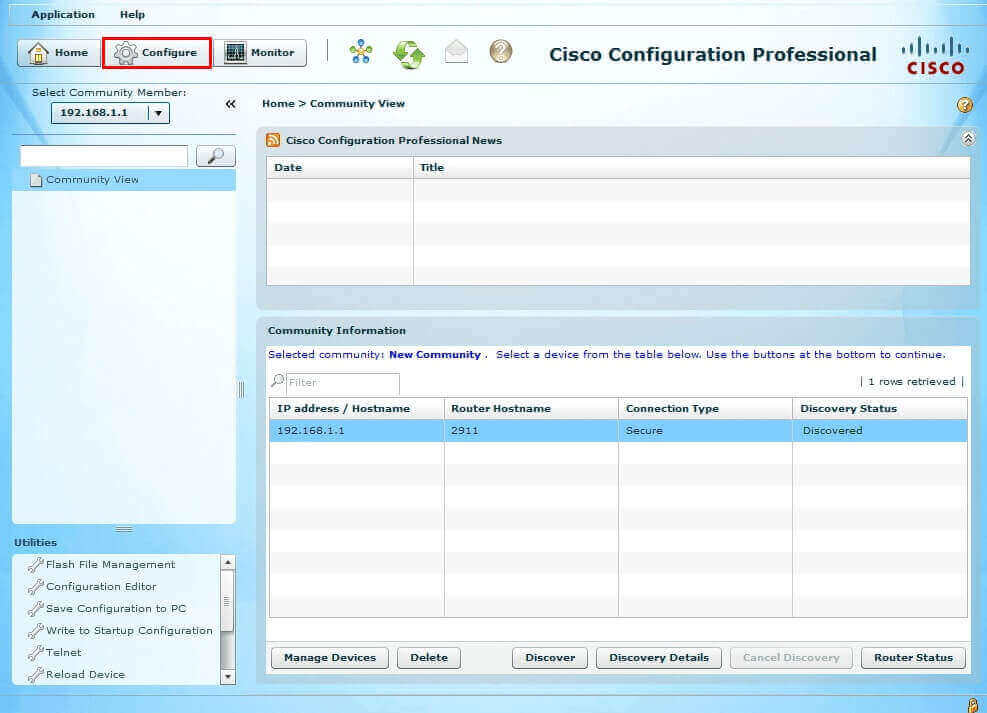987x713 pixels.
Task: Click the Router Status button
Action: point(913,658)
